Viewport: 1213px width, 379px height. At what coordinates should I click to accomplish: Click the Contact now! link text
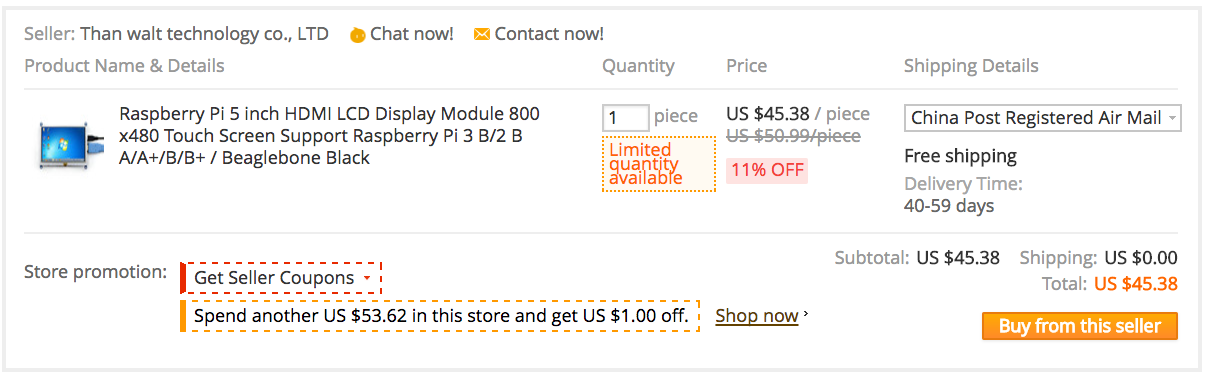549,34
